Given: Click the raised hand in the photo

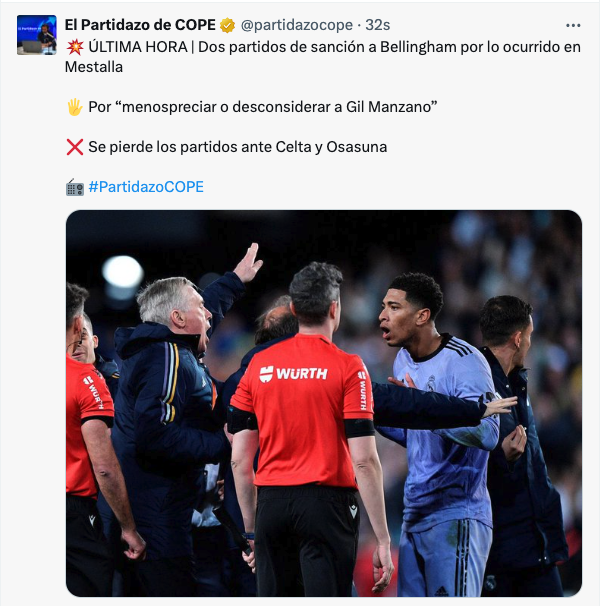Looking at the screenshot, I should click(x=248, y=263).
